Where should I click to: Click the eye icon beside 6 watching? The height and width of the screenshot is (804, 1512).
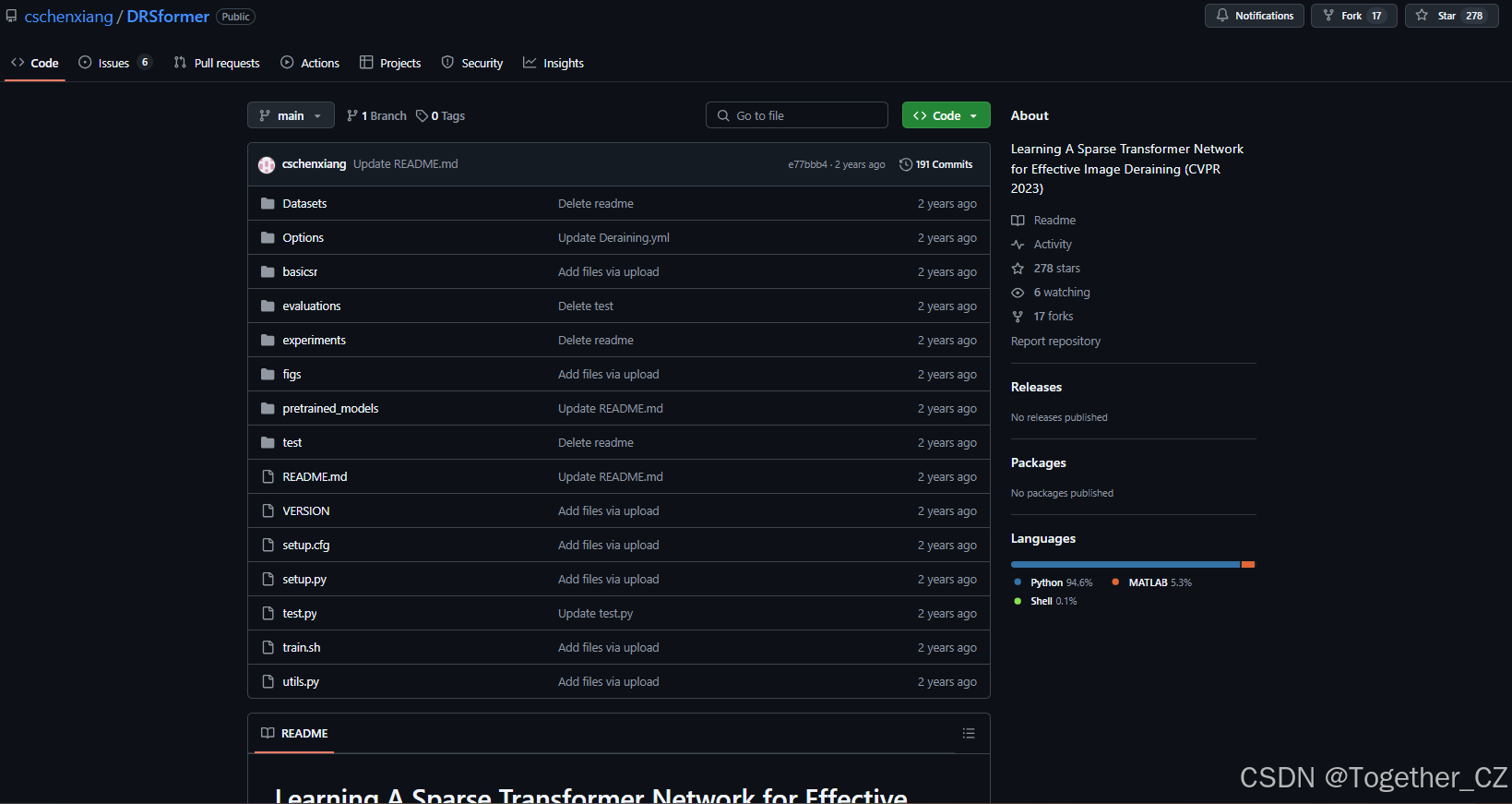pyautogui.click(x=1018, y=292)
